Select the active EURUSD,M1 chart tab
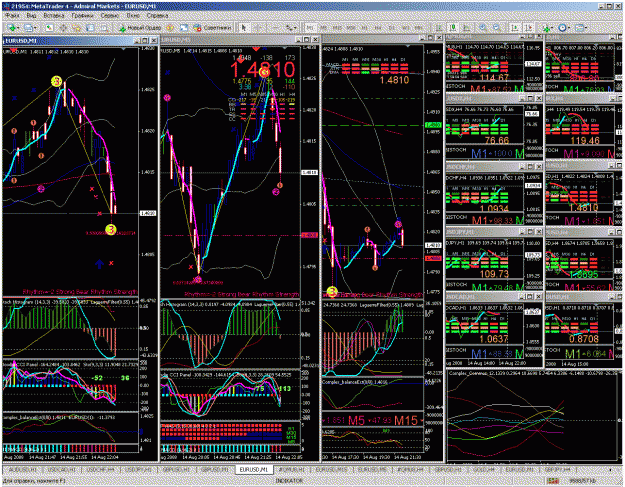This screenshot has height=487, width=625. click(254, 470)
